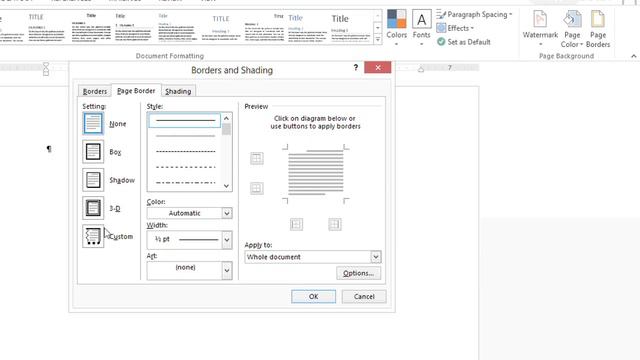Open the Effects menu
The image size is (640, 360).
455,28
